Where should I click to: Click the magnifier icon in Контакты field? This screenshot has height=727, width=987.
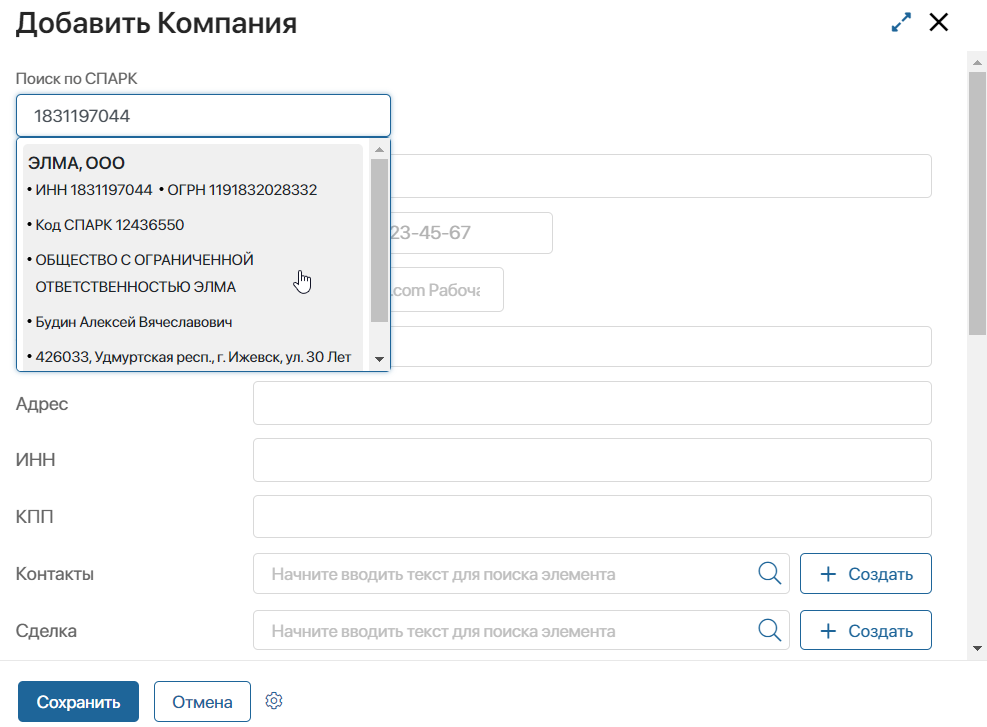tap(769, 573)
